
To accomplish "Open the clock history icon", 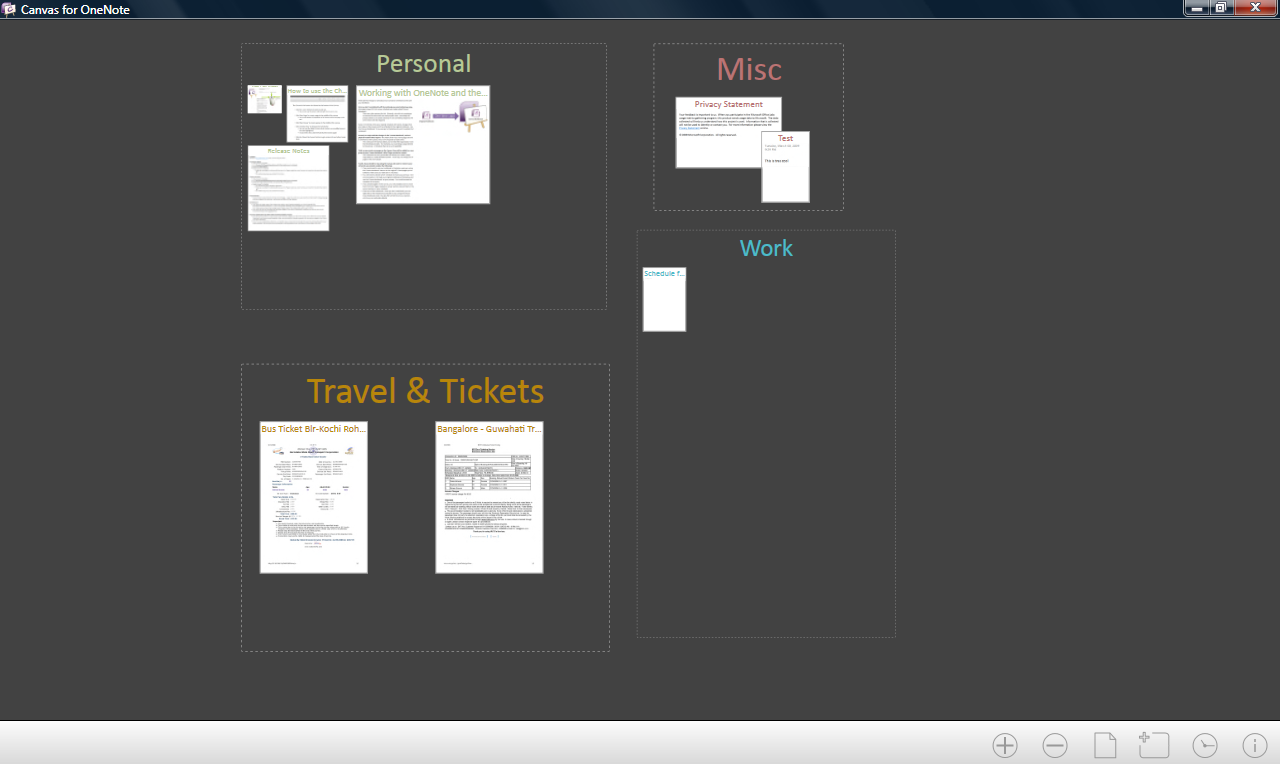I will (x=1205, y=745).
